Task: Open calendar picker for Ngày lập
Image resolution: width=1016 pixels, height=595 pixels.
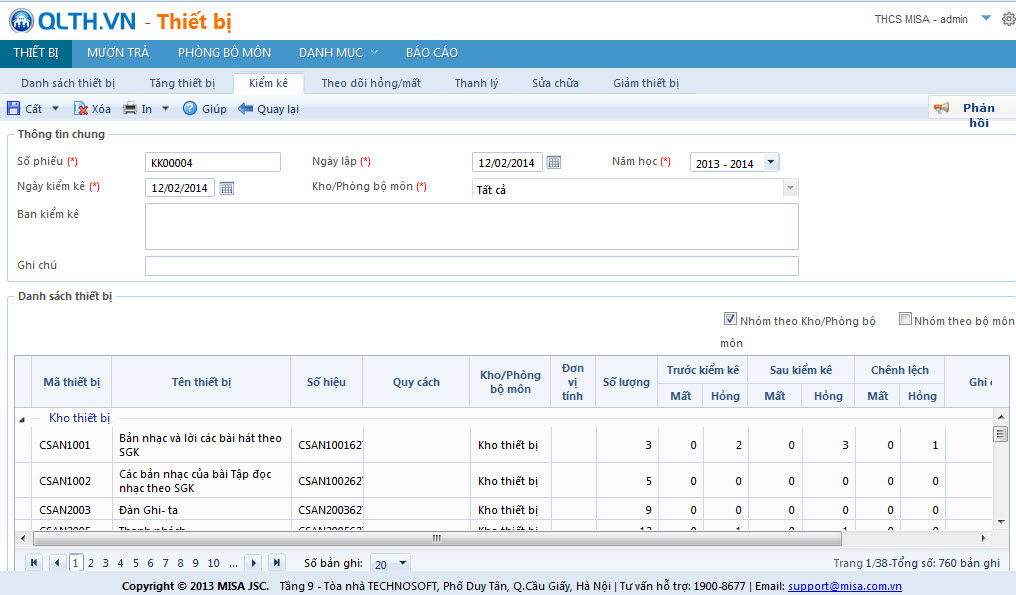Action: point(554,163)
